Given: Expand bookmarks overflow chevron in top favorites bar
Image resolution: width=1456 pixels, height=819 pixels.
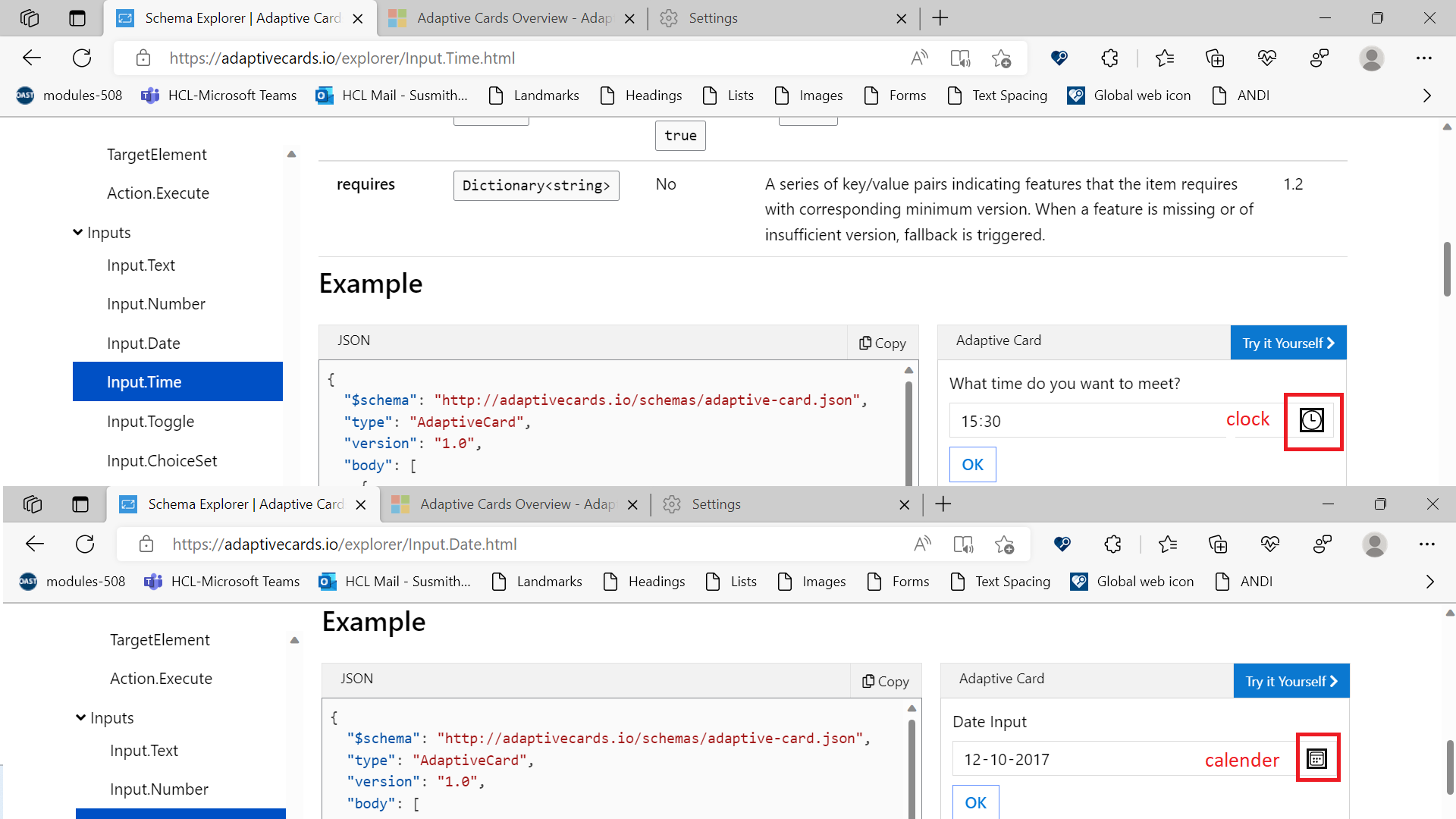Looking at the screenshot, I should click(1426, 96).
